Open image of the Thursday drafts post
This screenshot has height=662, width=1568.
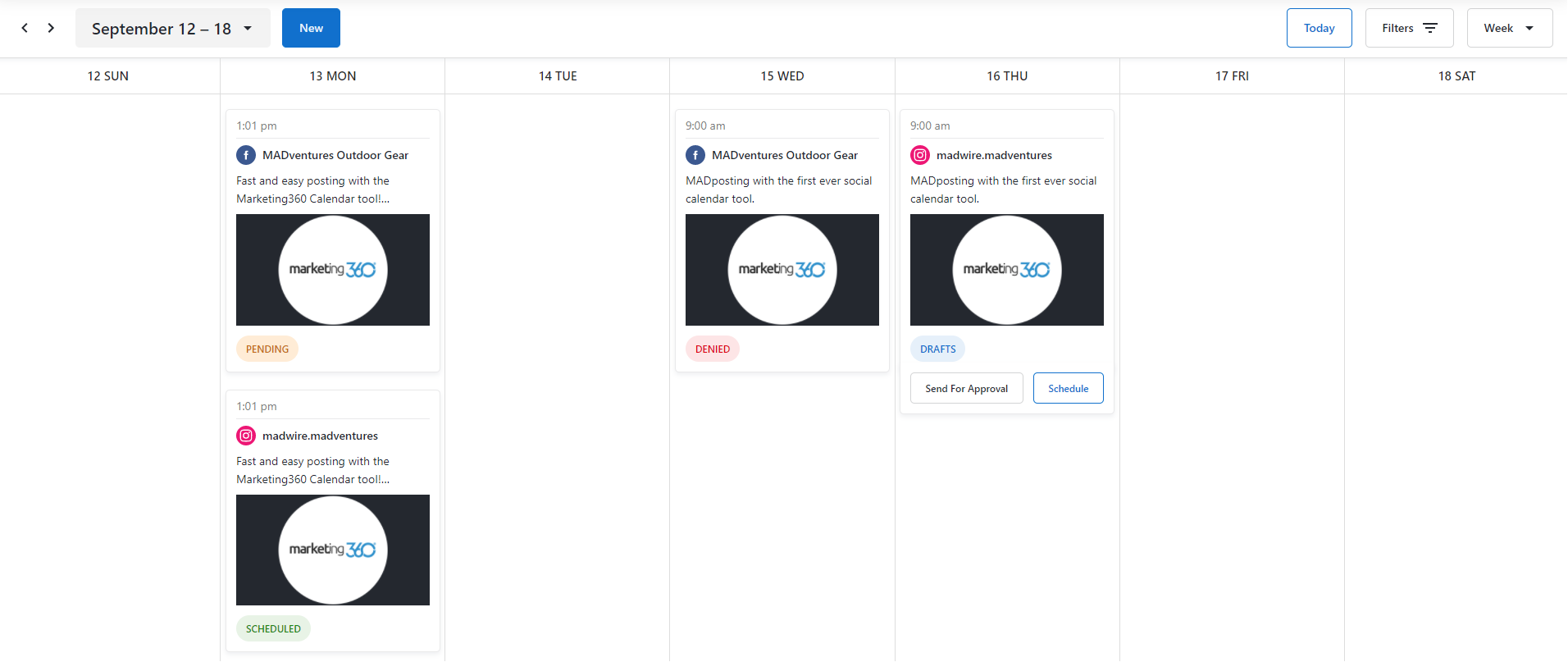1007,270
